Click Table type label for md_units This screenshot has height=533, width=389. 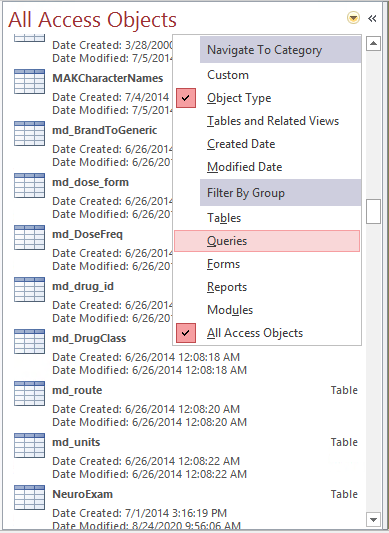click(344, 442)
